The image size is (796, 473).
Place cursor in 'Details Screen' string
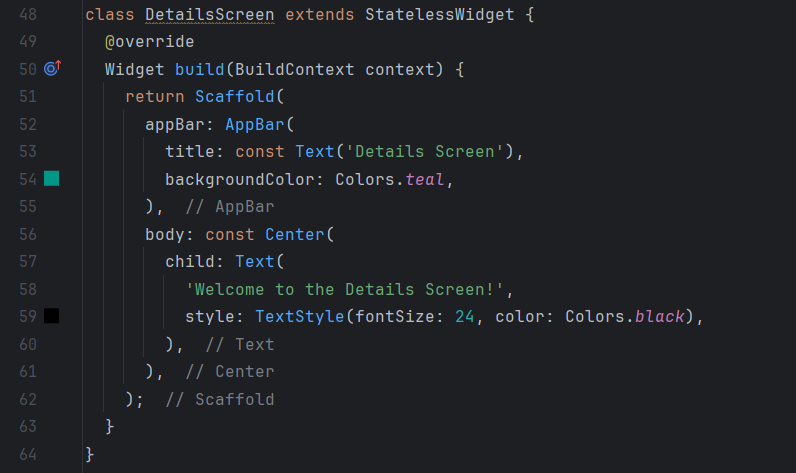pyautogui.click(x=424, y=152)
